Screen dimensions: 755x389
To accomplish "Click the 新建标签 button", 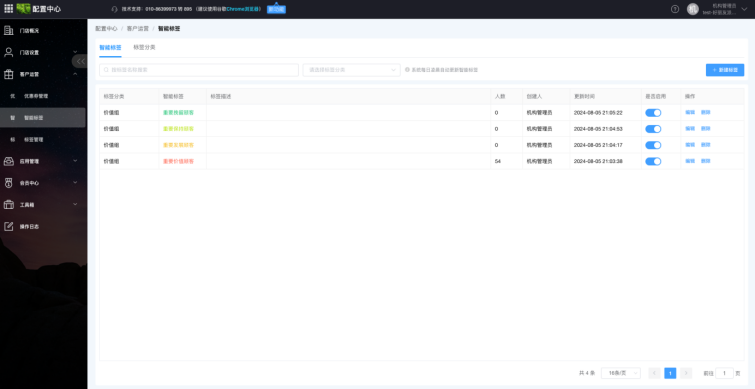I will pos(725,70).
